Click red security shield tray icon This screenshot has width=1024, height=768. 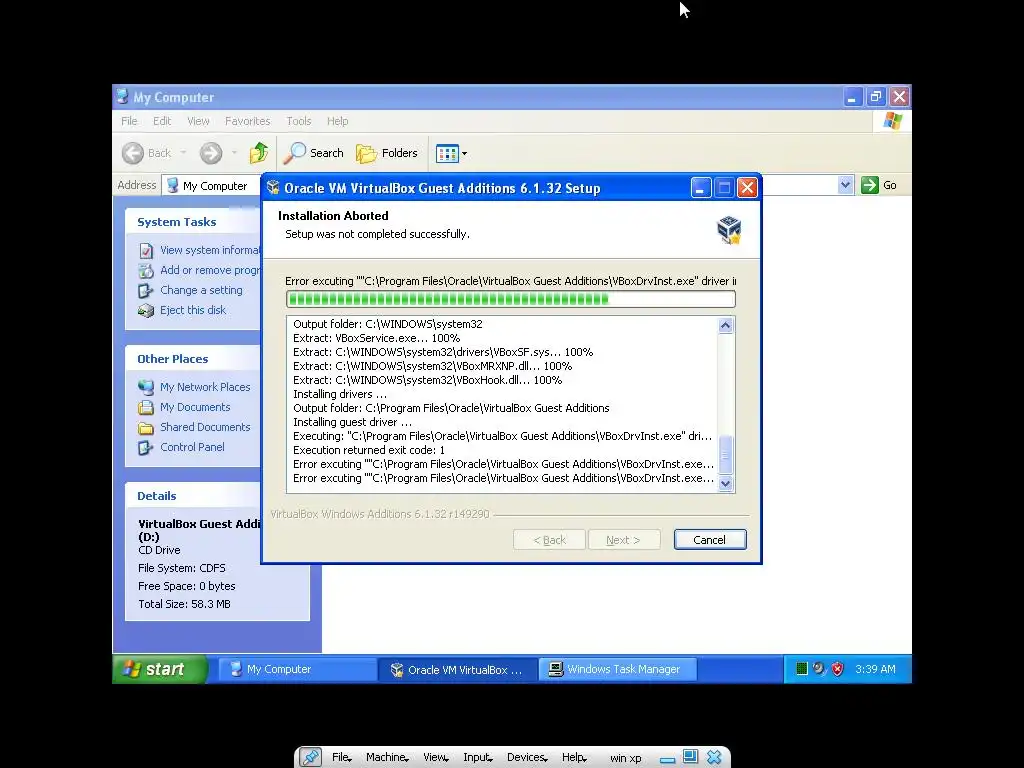pyautogui.click(x=838, y=669)
